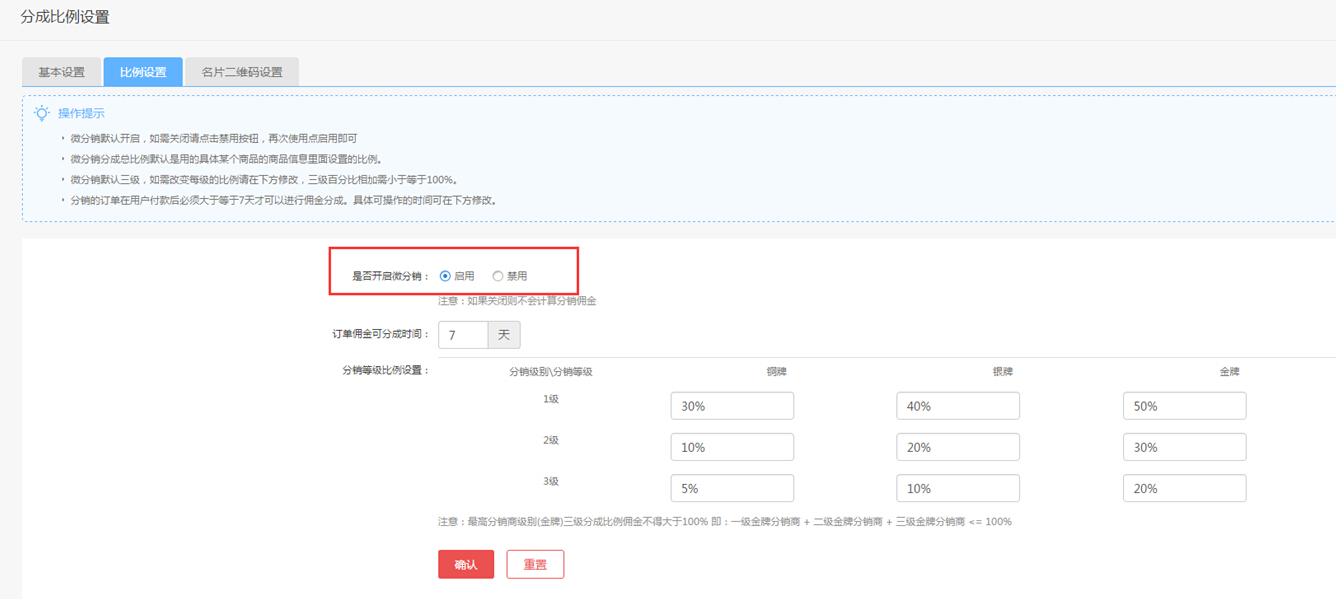This screenshot has width=1336, height=599.
Task: Select the 禁用 radio button
Action: point(498,276)
